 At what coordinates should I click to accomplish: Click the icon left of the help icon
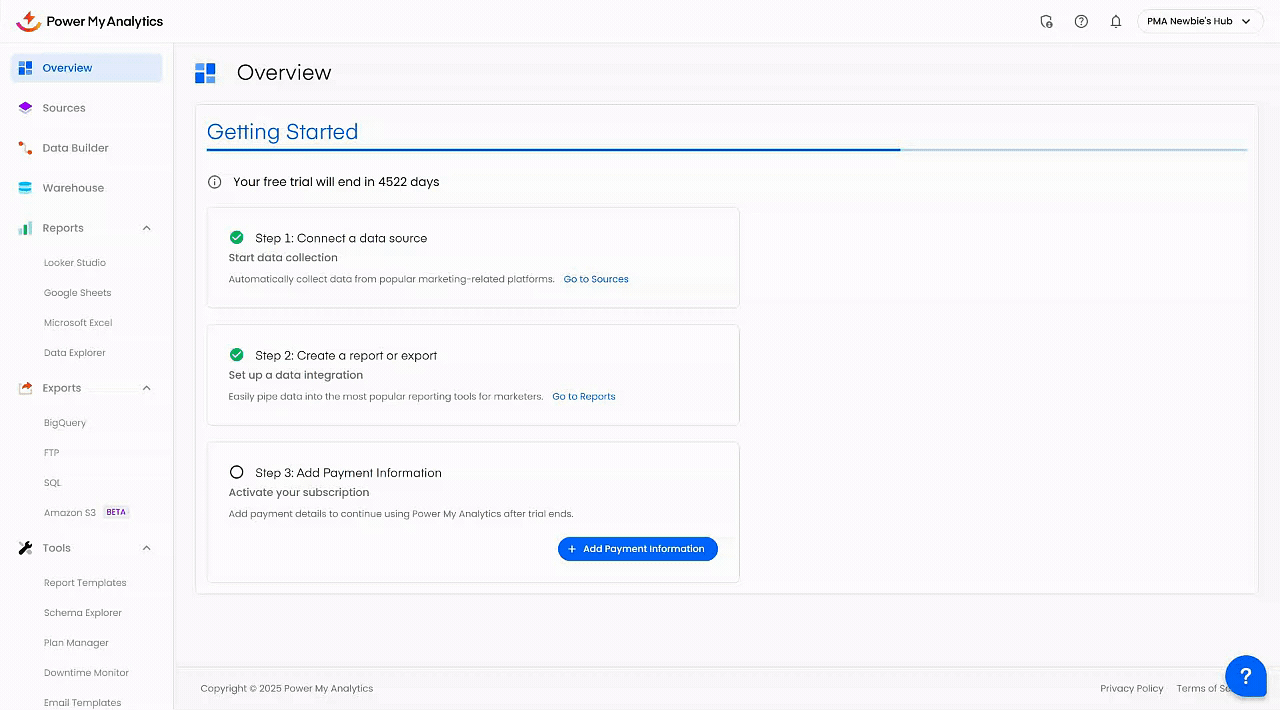click(x=1046, y=21)
